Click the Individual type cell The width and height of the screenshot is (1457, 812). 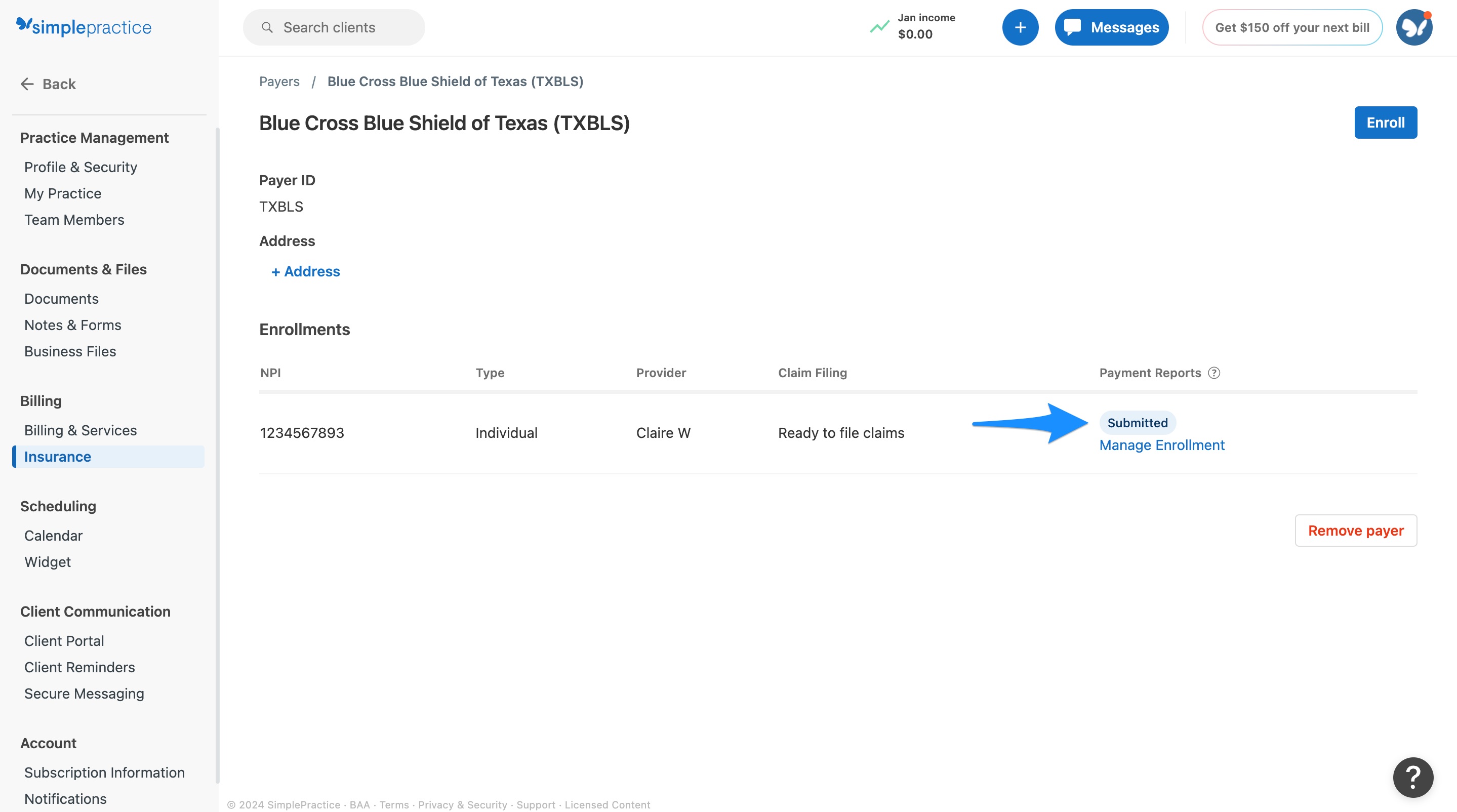[x=506, y=432]
